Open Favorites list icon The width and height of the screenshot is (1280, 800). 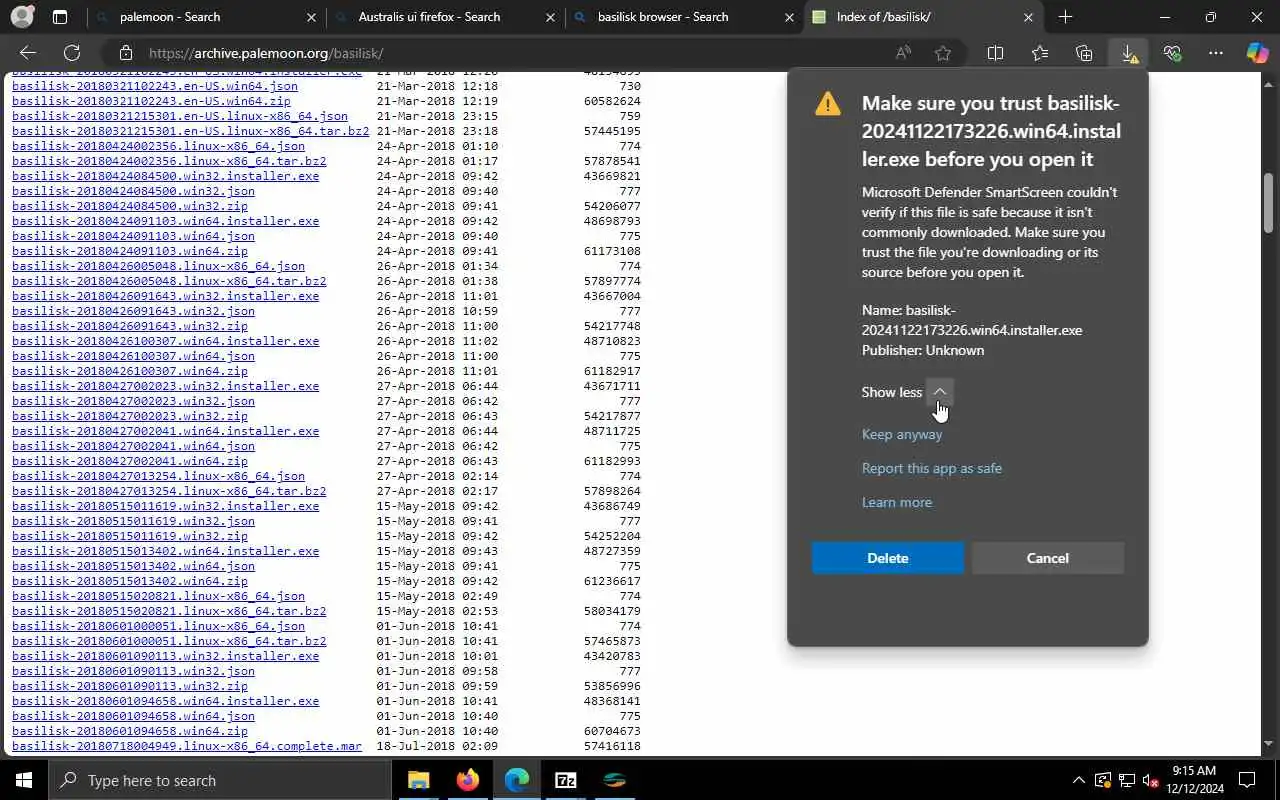(1040, 53)
